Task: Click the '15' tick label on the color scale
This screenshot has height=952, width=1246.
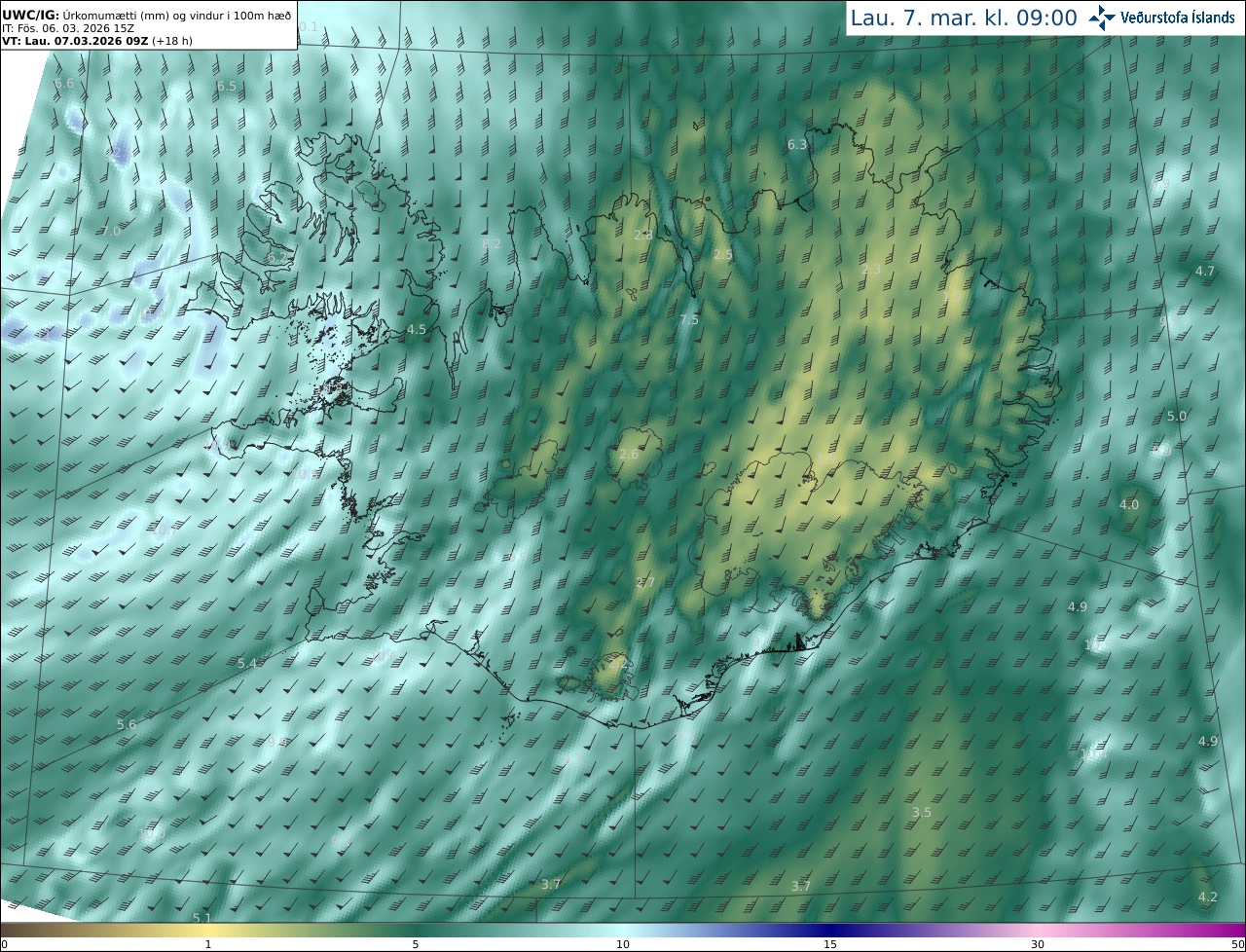Action: (830, 945)
